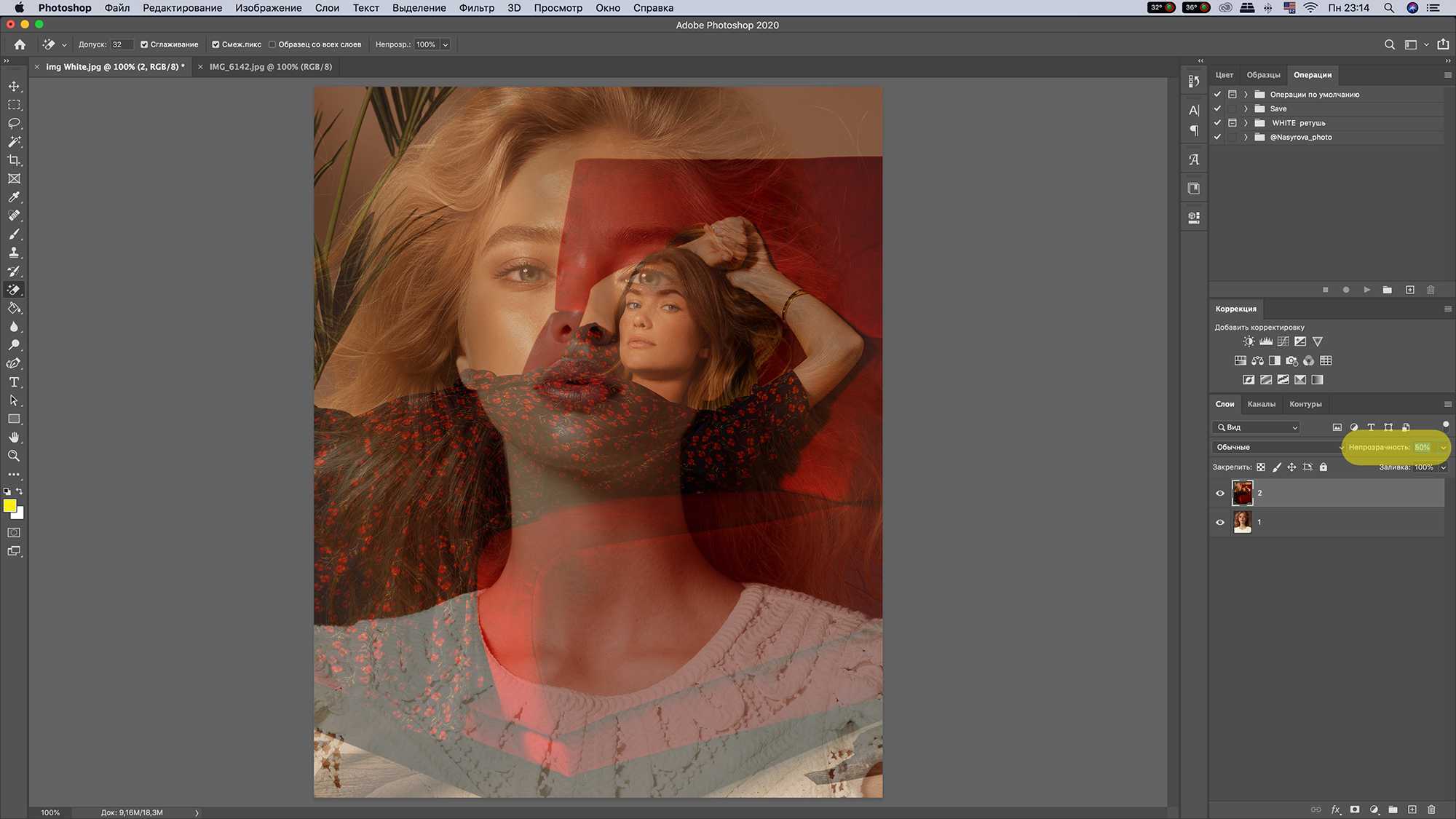Image resolution: width=1456 pixels, height=819 pixels.
Task: Select the Move tool
Action: [x=14, y=86]
